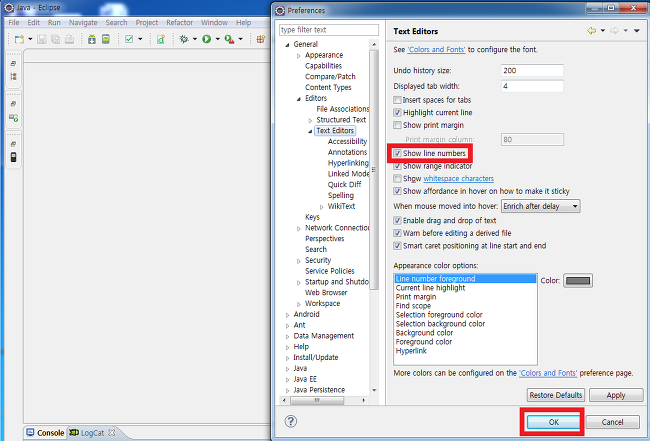Click the new Android XML file icon
650x441 pixels.
pyautogui.click(x=161, y=39)
